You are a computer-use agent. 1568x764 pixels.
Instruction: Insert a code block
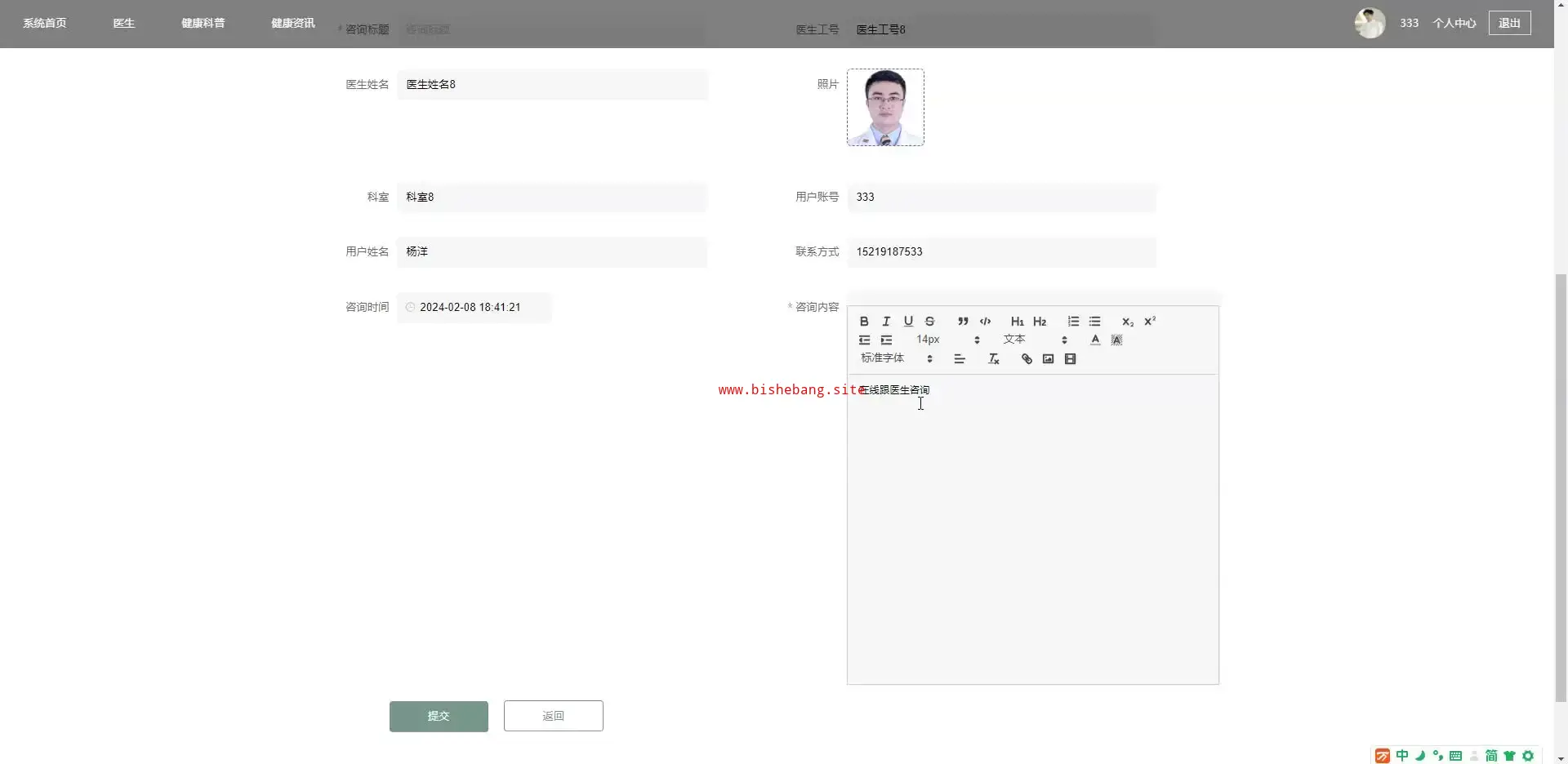[x=985, y=322]
